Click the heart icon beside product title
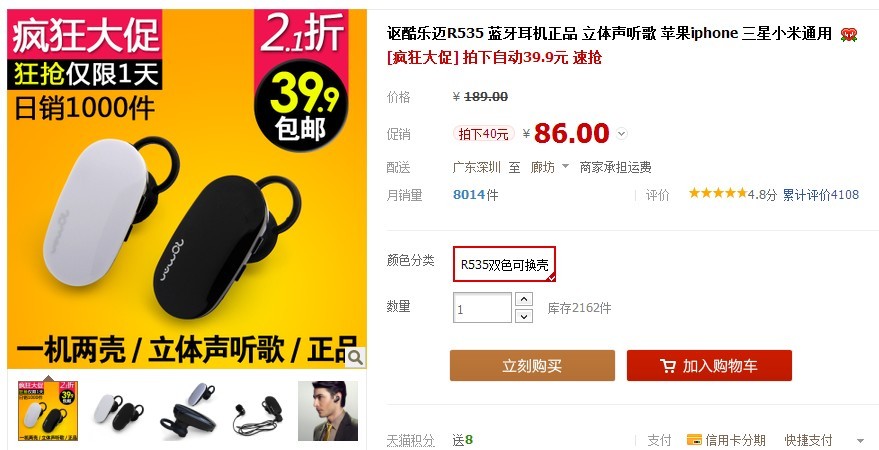The height and width of the screenshot is (450, 879). pos(849,35)
